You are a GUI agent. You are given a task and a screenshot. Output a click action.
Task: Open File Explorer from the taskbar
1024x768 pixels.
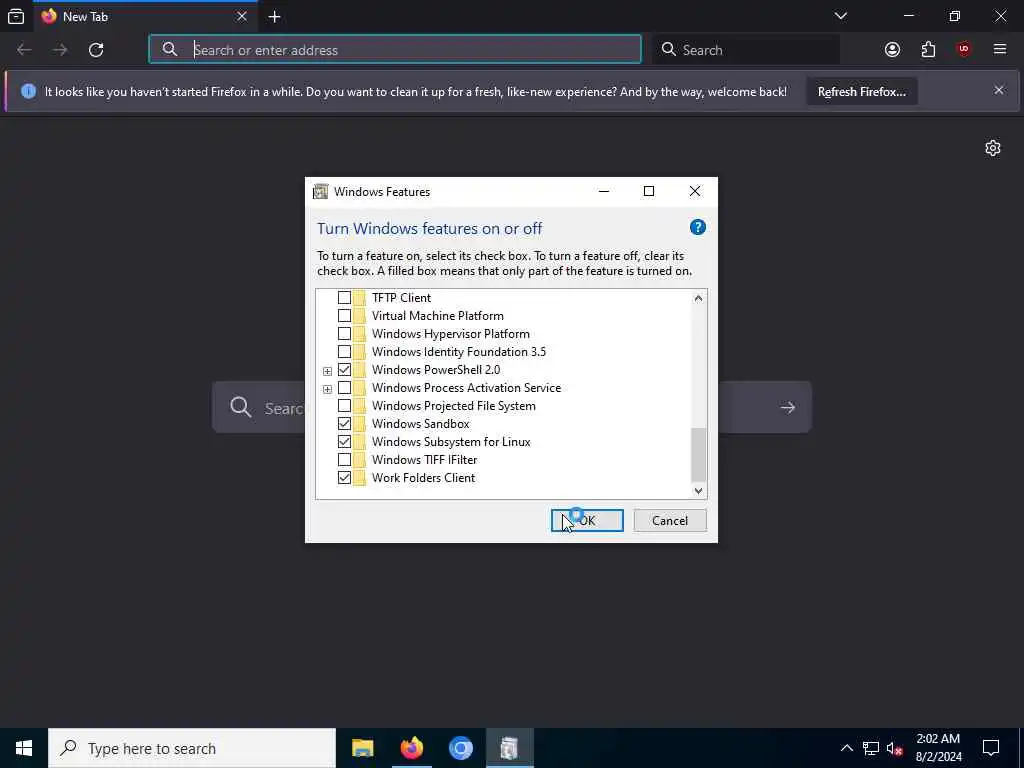362,748
